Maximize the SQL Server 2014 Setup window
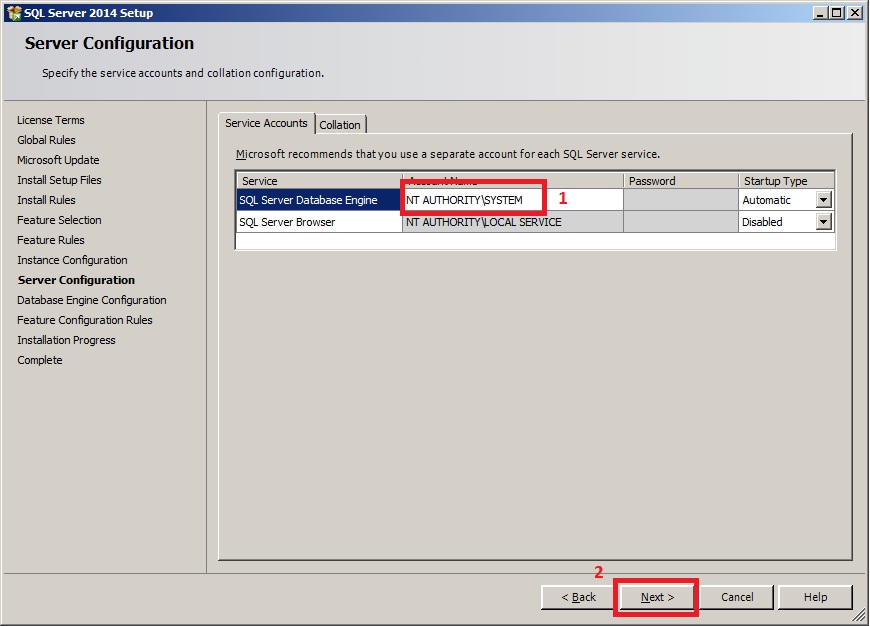The image size is (870, 626). pos(837,12)
